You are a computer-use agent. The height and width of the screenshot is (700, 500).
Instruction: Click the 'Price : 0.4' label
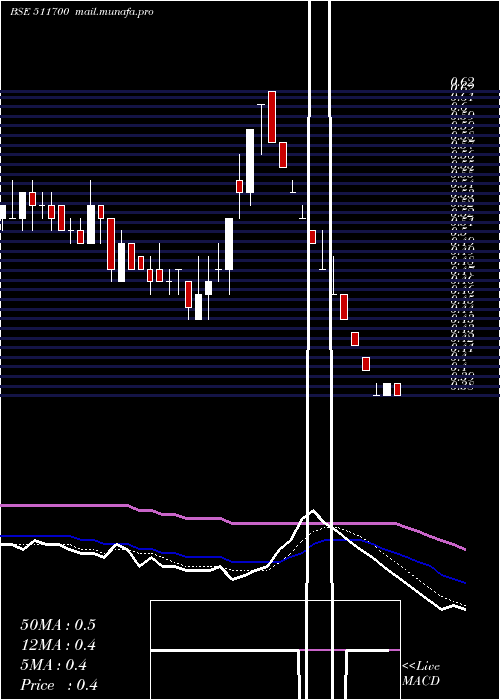[x=59, y=685]
